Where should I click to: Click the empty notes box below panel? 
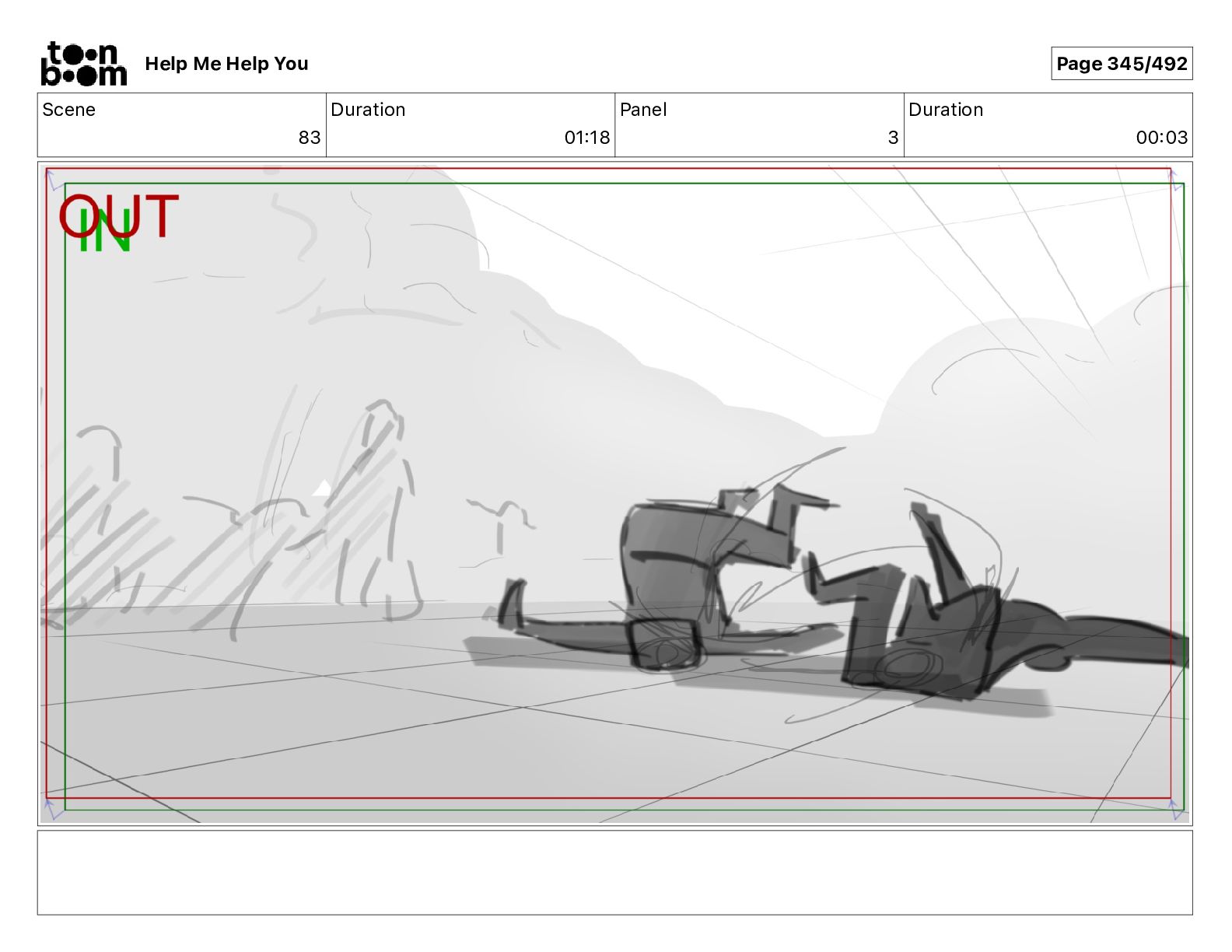pyautogui.click(x=614, y=872)
